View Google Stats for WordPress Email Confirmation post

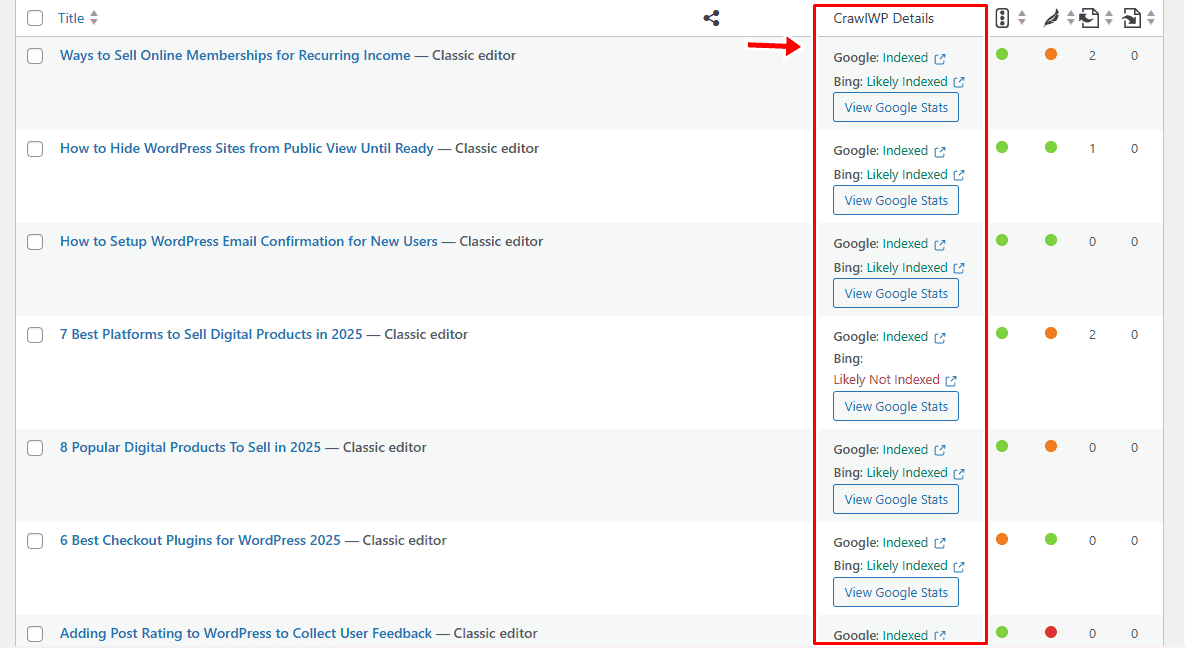click(896, 293)
